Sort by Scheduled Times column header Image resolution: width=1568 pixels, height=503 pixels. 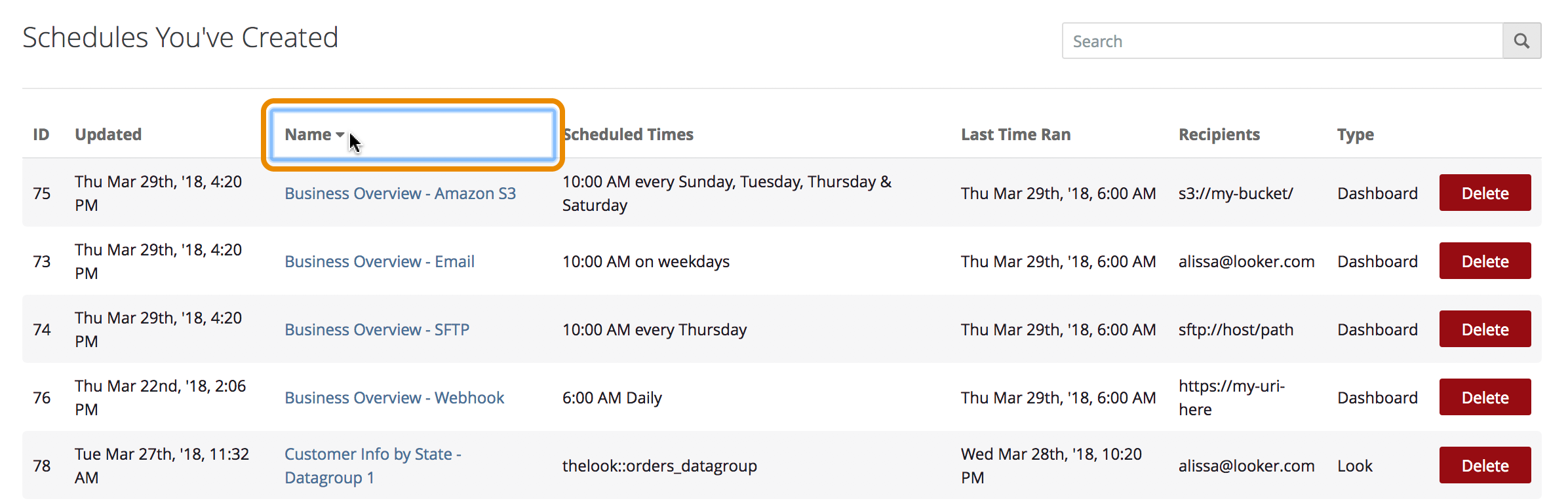tap(629, 135)
